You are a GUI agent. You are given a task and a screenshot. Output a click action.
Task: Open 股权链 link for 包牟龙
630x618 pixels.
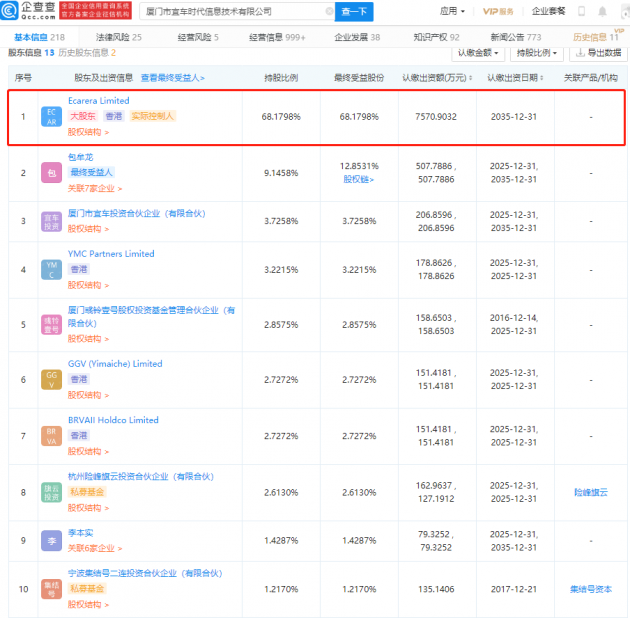[x=359, y=179]
